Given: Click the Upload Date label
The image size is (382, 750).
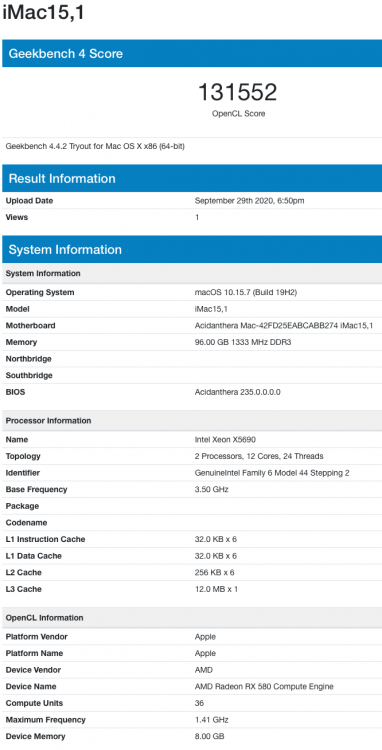Looking at the screenshot, I should (x=29, y=201).
